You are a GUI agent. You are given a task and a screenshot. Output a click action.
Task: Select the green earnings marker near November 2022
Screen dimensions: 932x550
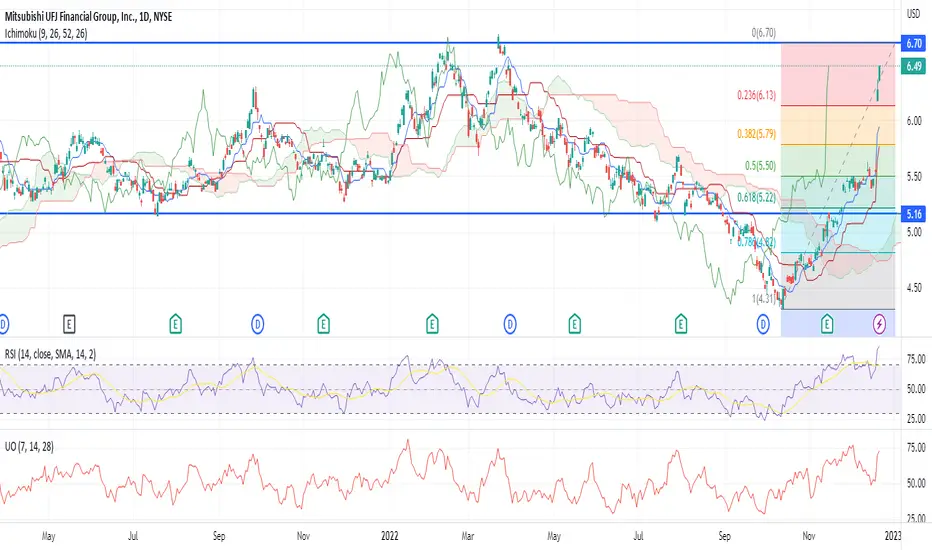coord(827,324)
